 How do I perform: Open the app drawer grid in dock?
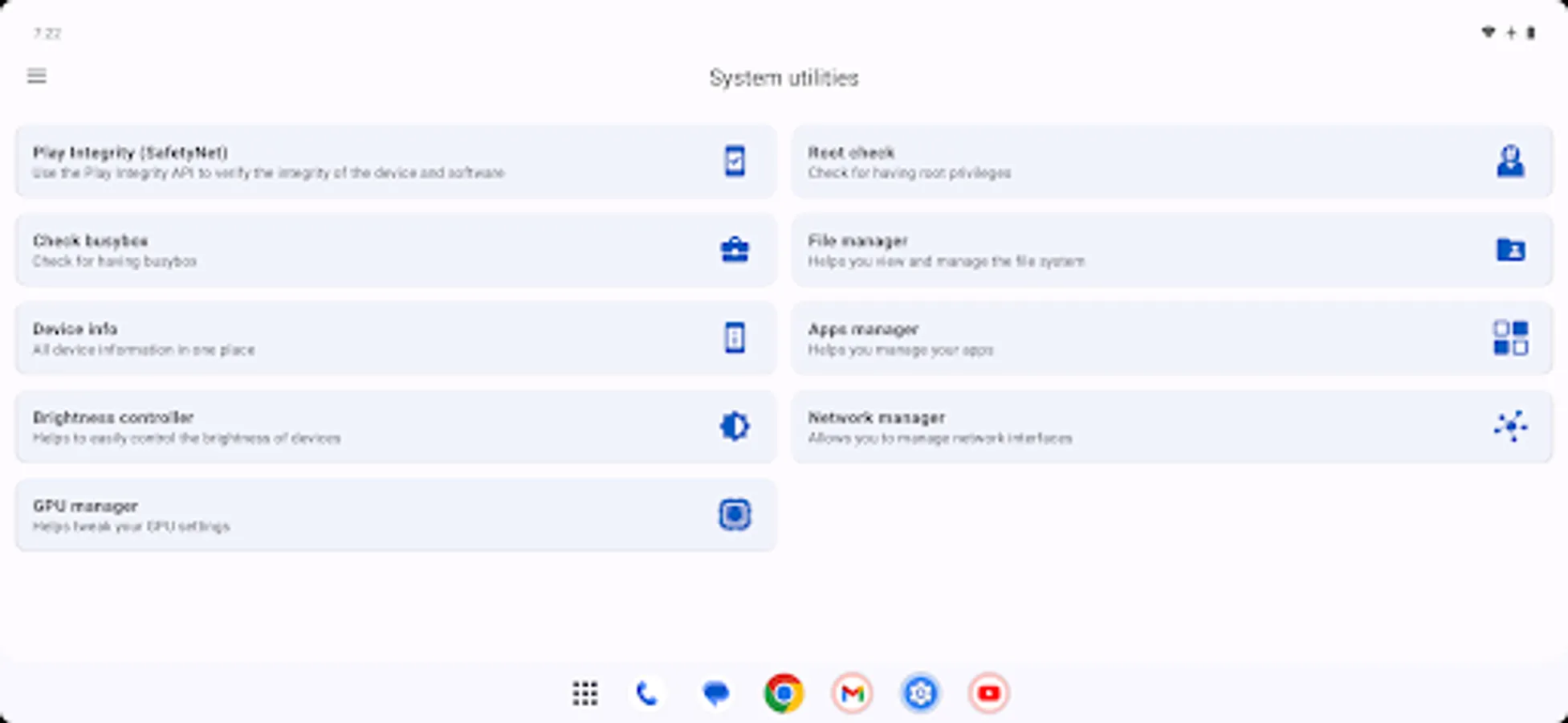pyautogui.click(x=584, y=693)
